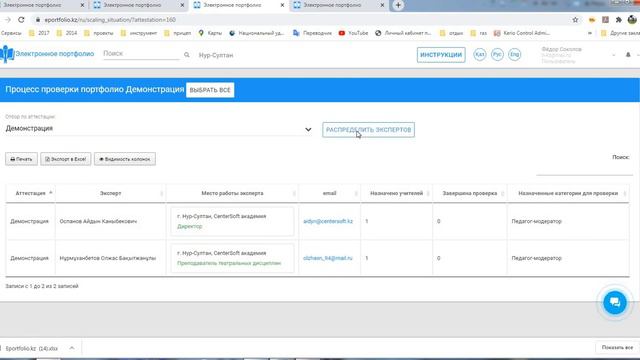This screenshot has width=640, height=360.
Task: Open downloaded Eportfolio.kz (14).xlsx file
Action: point(32,348)
